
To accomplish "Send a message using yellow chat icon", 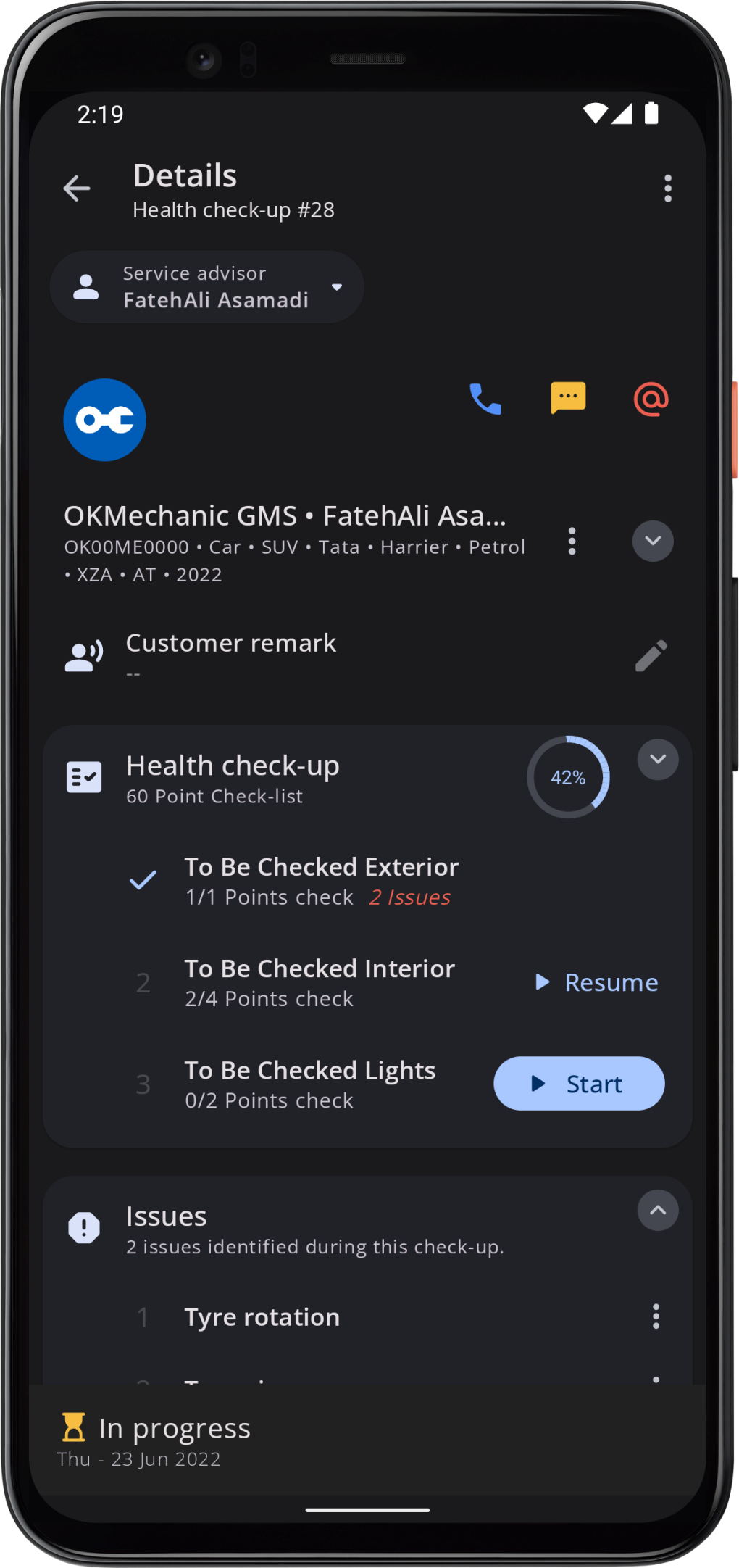I will pyautogui.click(x=568, y=398).
